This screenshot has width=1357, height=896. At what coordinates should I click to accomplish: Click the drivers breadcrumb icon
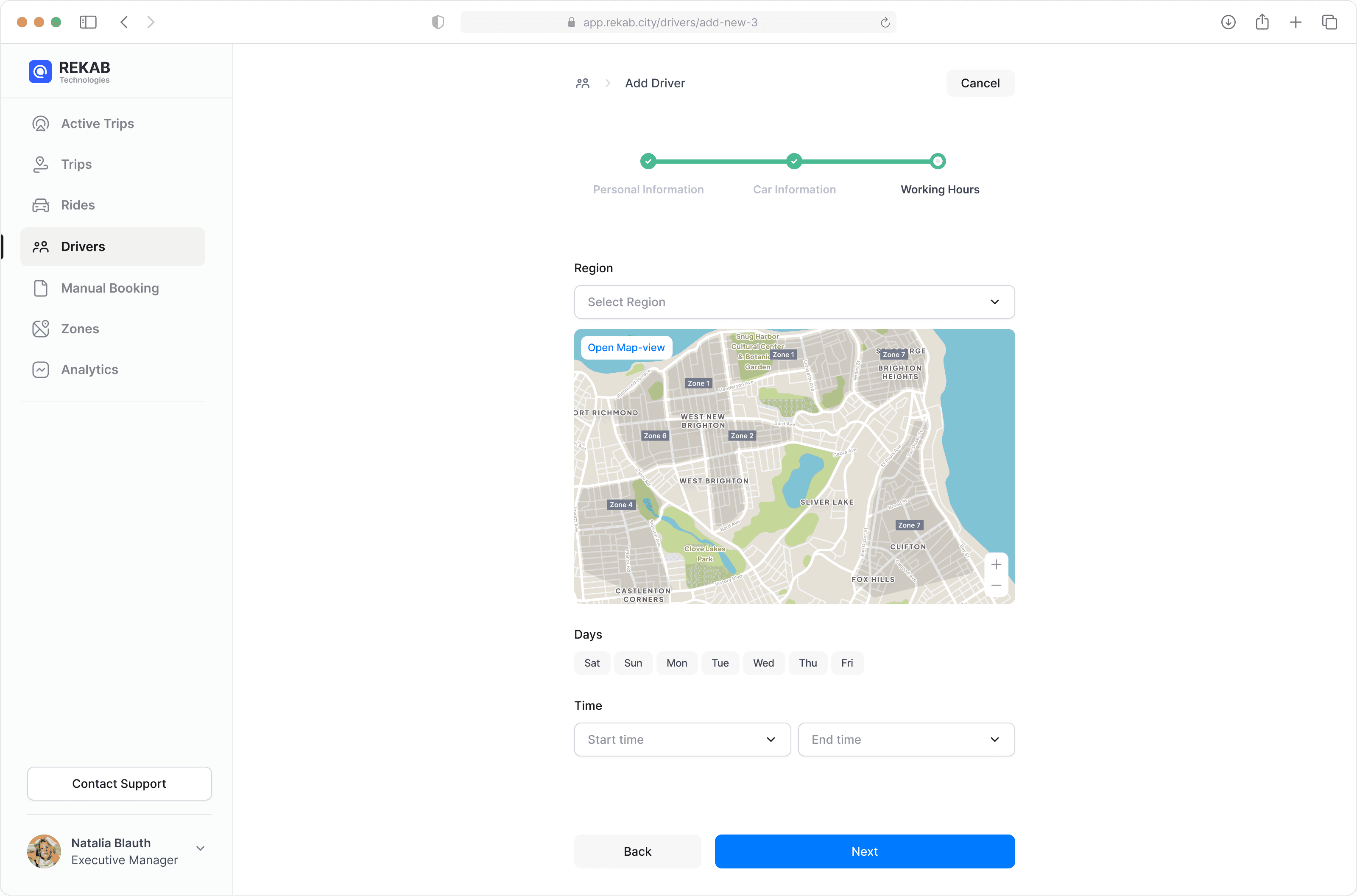coord(582,84)
